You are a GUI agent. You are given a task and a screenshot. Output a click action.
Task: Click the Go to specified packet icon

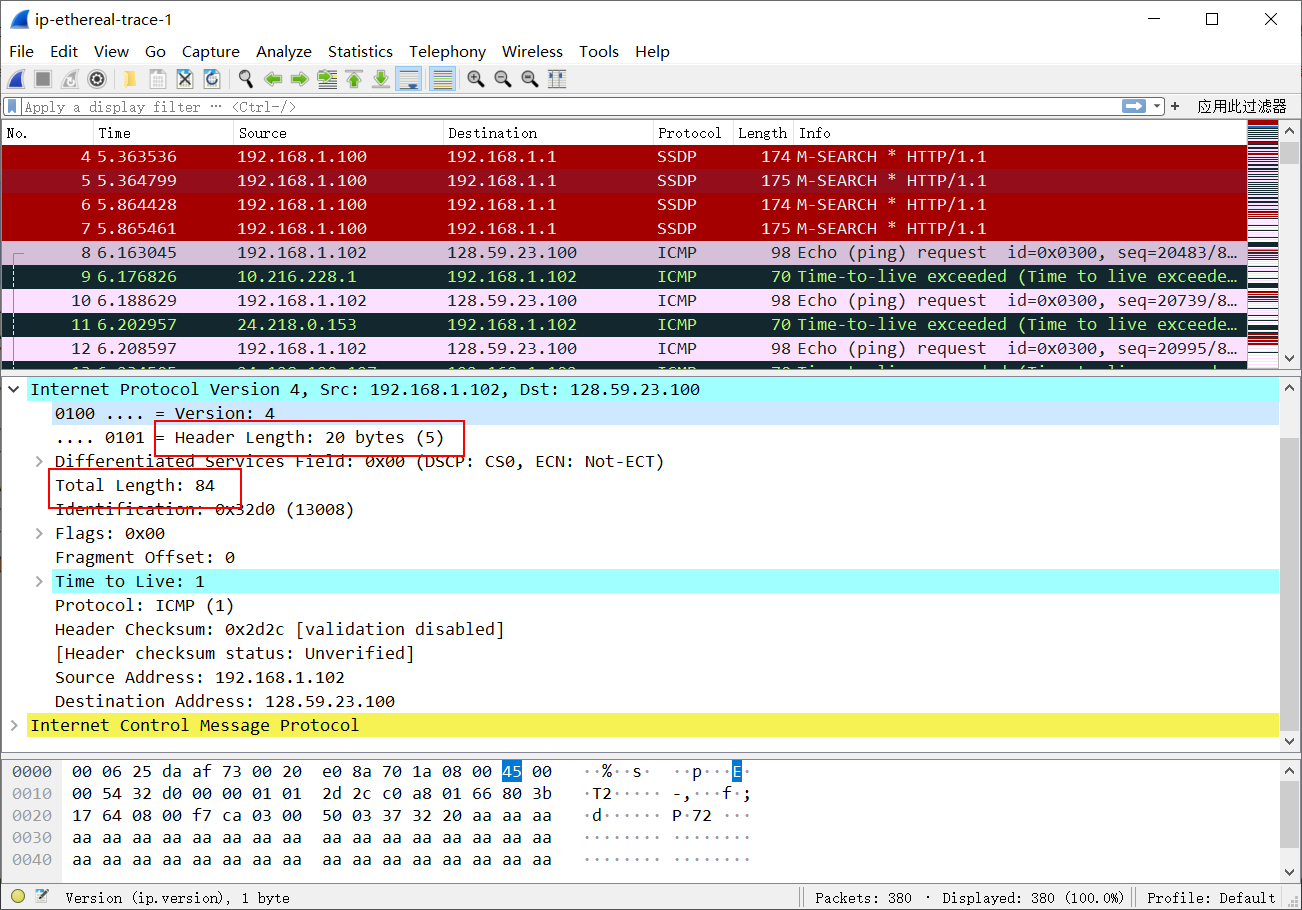point(327,79)
